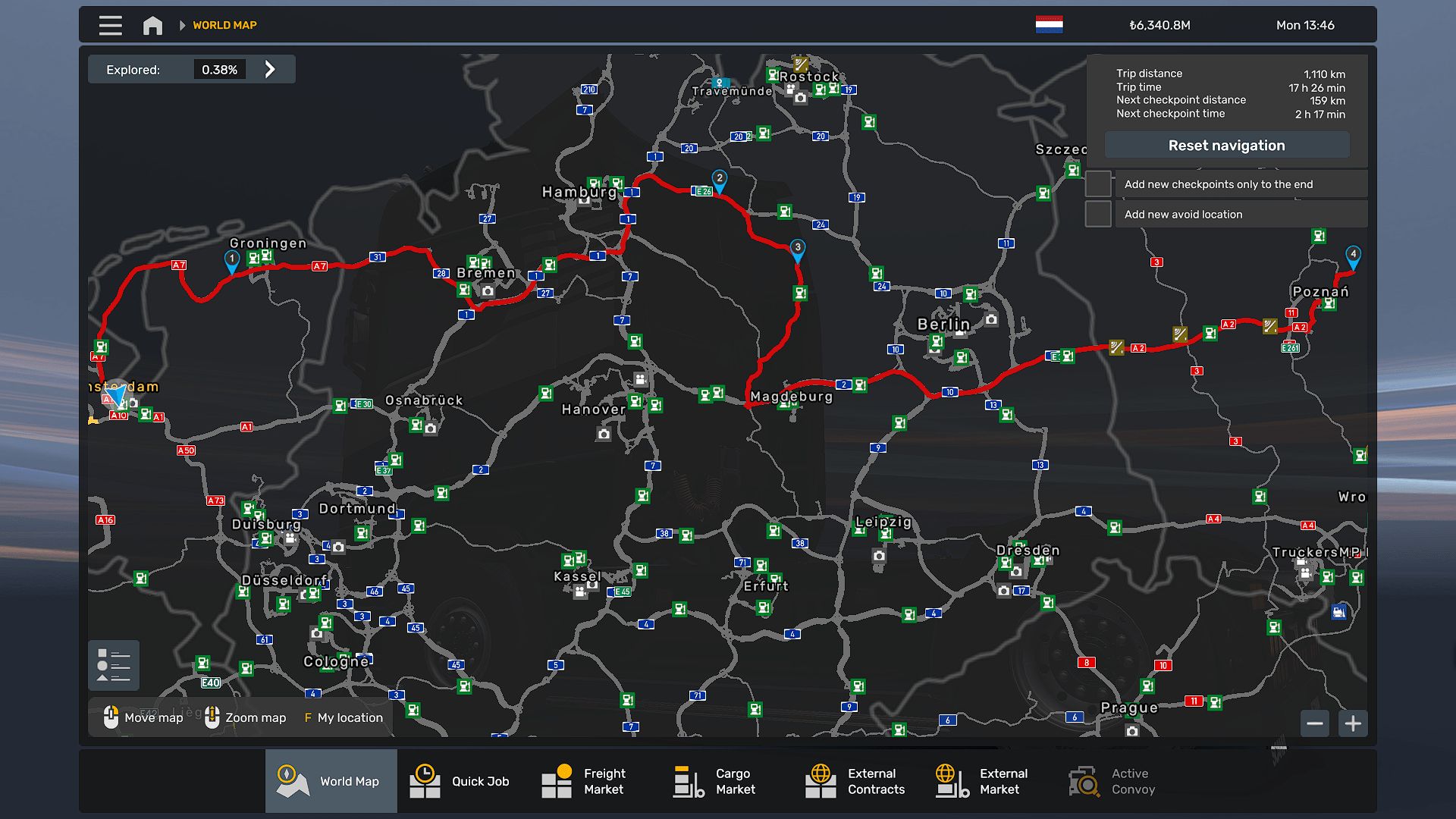Viewport: 1456px width, 819px height.
Task: Zoom out map with minus button
Action: [x=1315, y=723]
